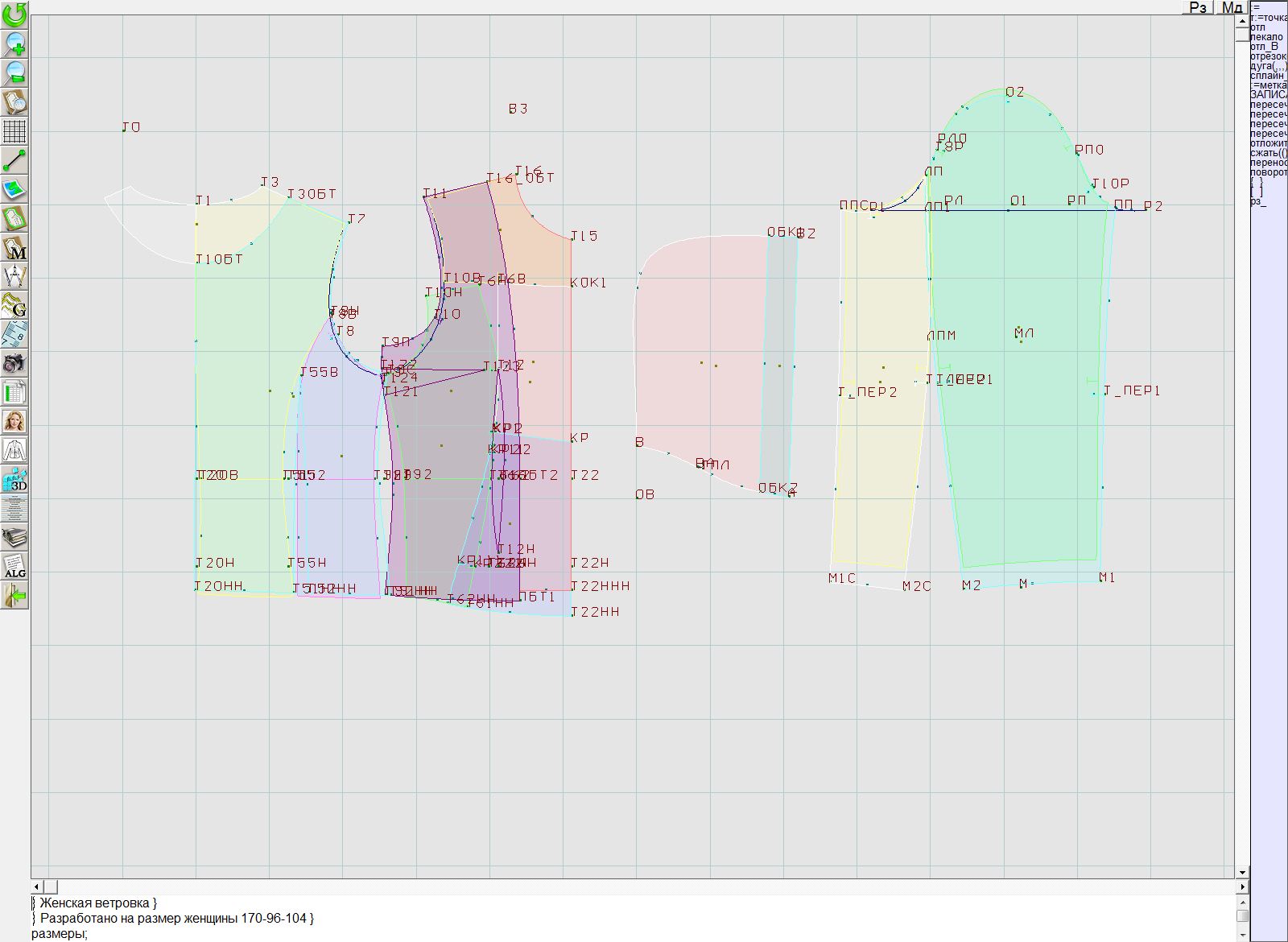Switch to the Мд tab
Screen dimensions: 1288x942
pyautogui.click(x=1232, y=7)
